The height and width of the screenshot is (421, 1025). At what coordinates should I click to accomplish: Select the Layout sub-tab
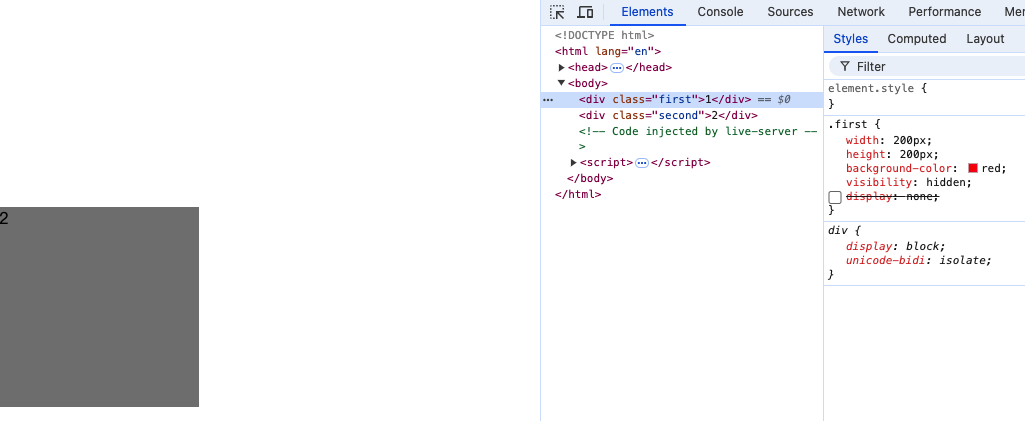984,39
